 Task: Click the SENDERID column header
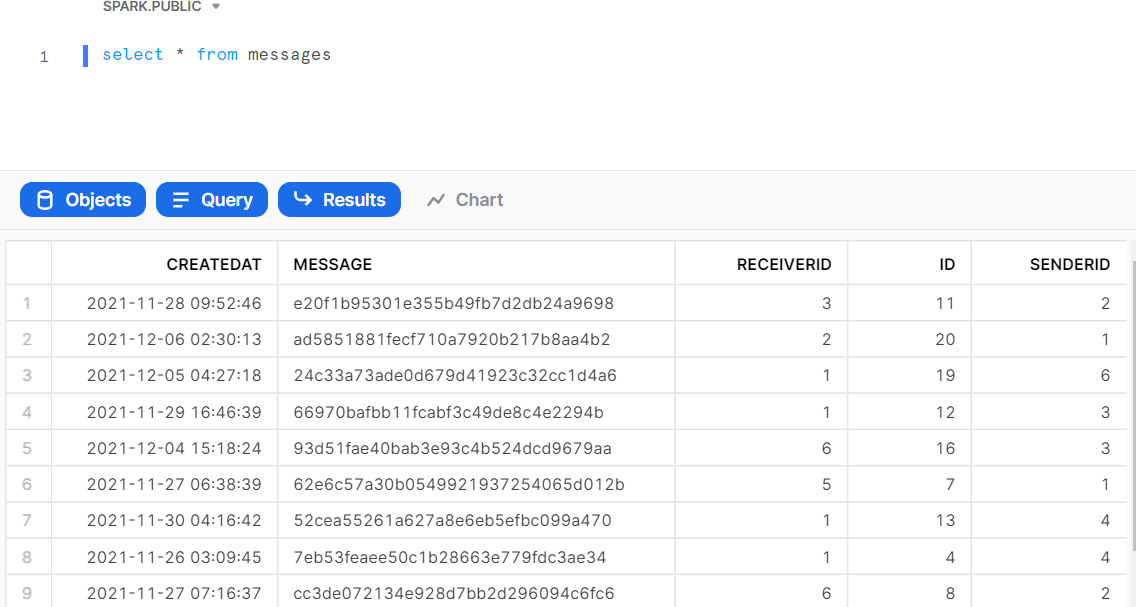click(1049, 264)
